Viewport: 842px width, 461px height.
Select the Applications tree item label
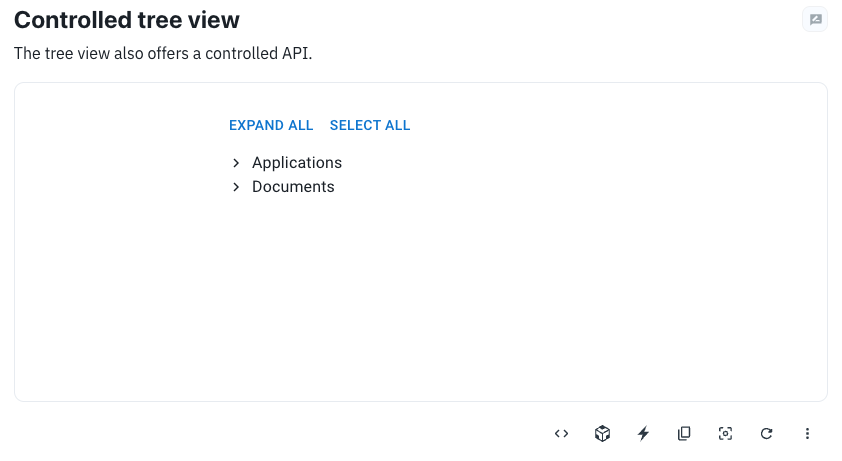pyautogui.click(x=297, y=163)
